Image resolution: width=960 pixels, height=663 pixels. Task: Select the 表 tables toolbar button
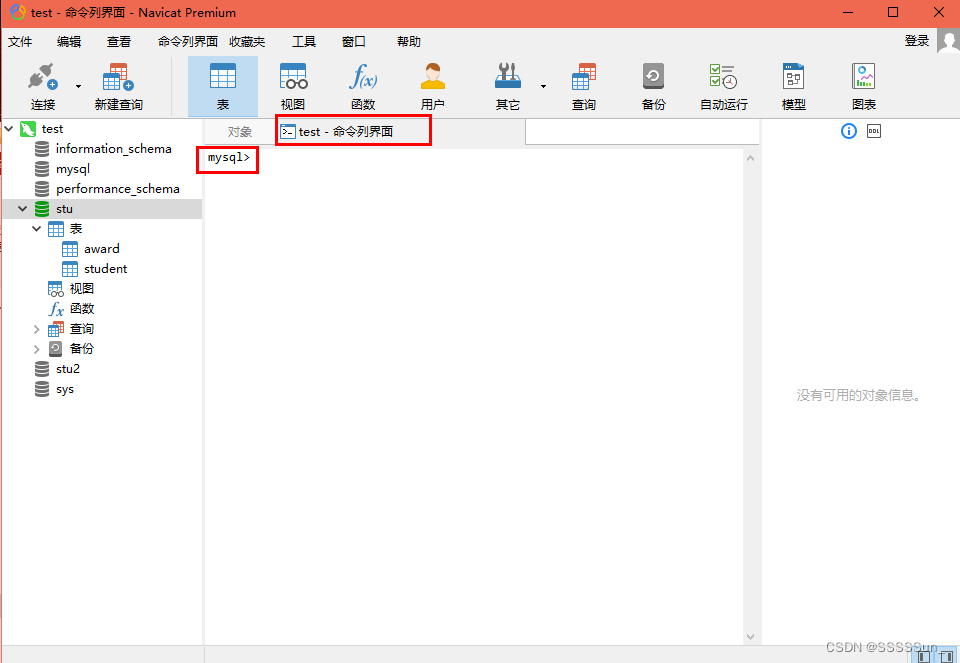pyautogui.click(x=223, y=86)
